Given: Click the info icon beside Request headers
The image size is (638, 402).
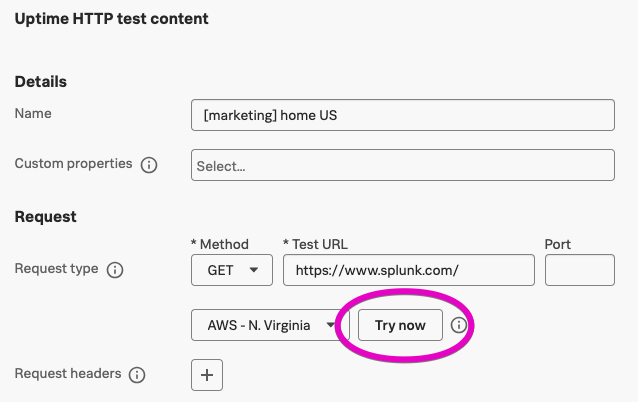Looking at the screenshot, I should 138,375.
